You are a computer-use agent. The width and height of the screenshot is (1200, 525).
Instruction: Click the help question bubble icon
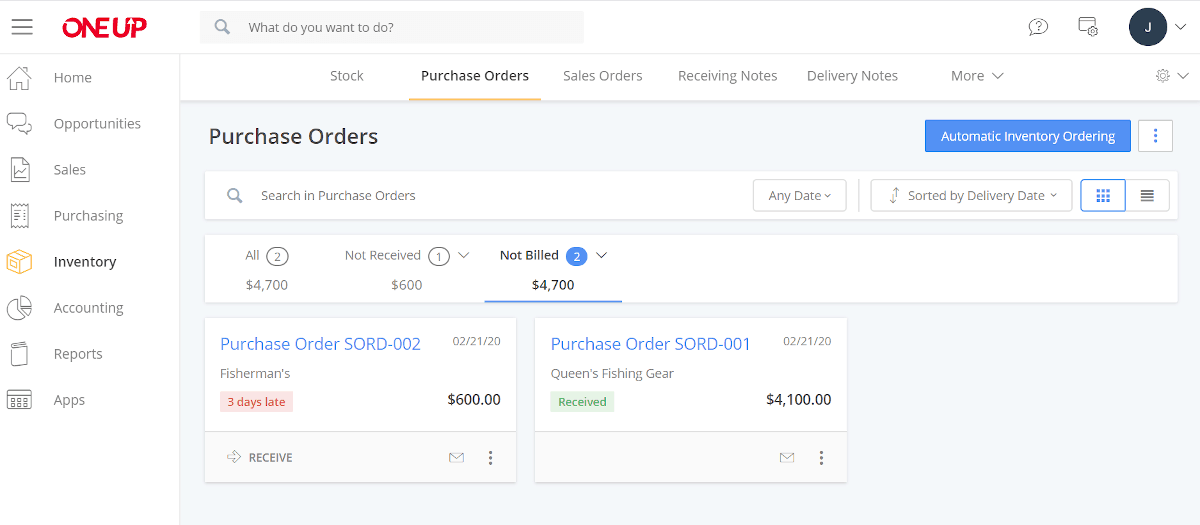[1038, 27]
